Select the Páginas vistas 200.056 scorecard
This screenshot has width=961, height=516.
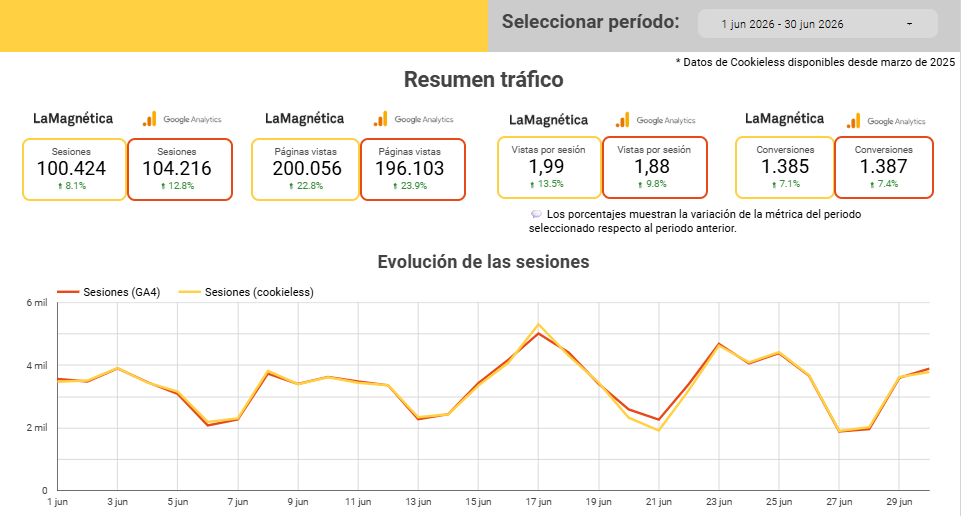click(x=305, y=169)
